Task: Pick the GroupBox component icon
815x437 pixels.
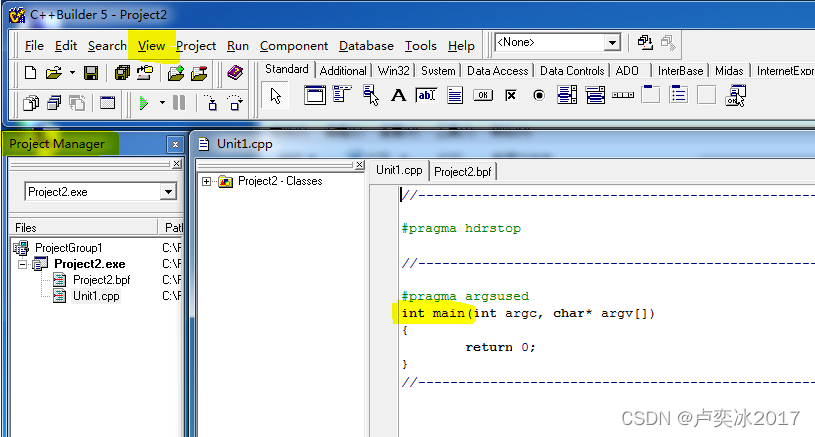Action: click(651, 95)
